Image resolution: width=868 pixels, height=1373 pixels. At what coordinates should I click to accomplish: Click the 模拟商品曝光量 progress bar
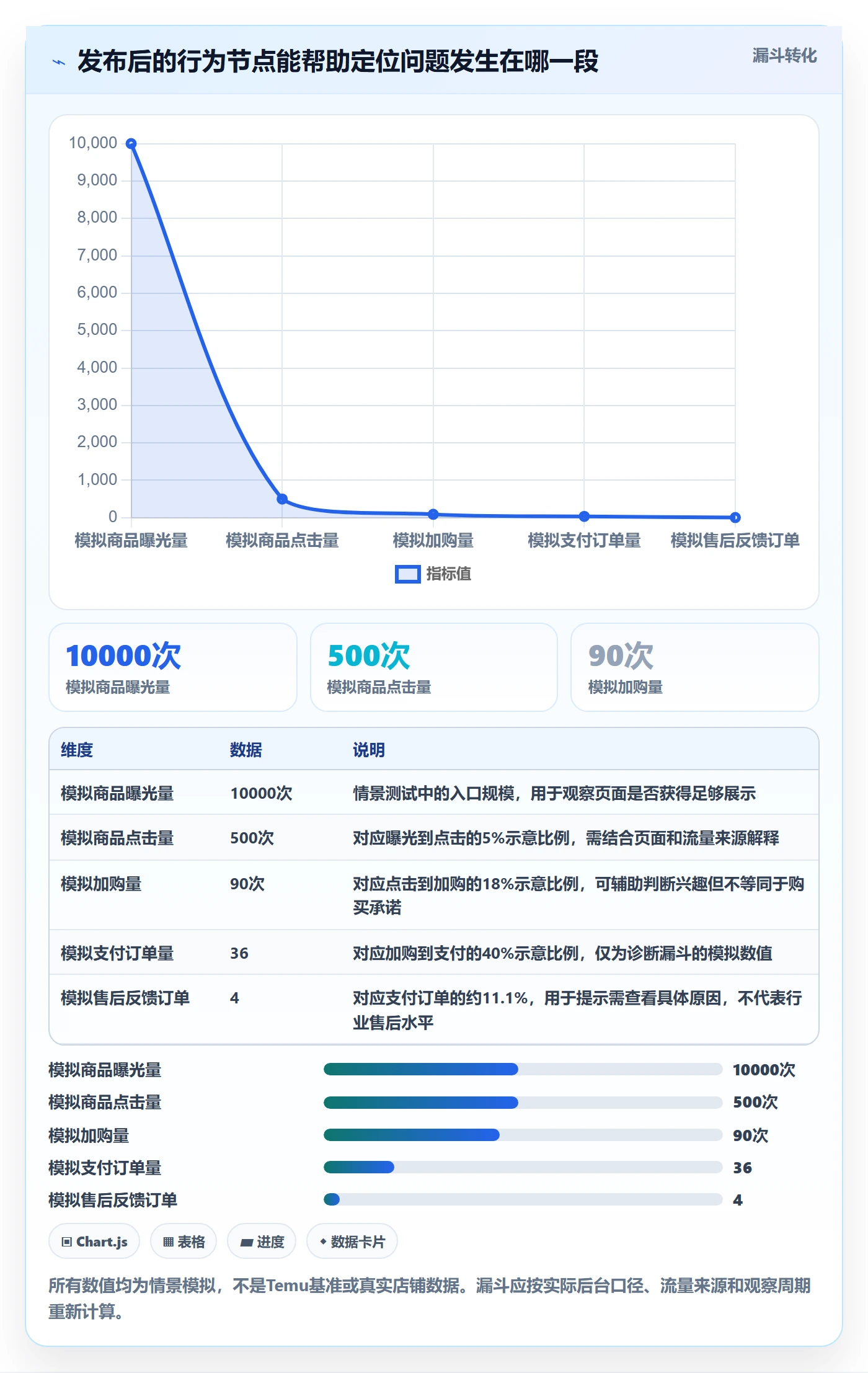tap(523, 1069)
